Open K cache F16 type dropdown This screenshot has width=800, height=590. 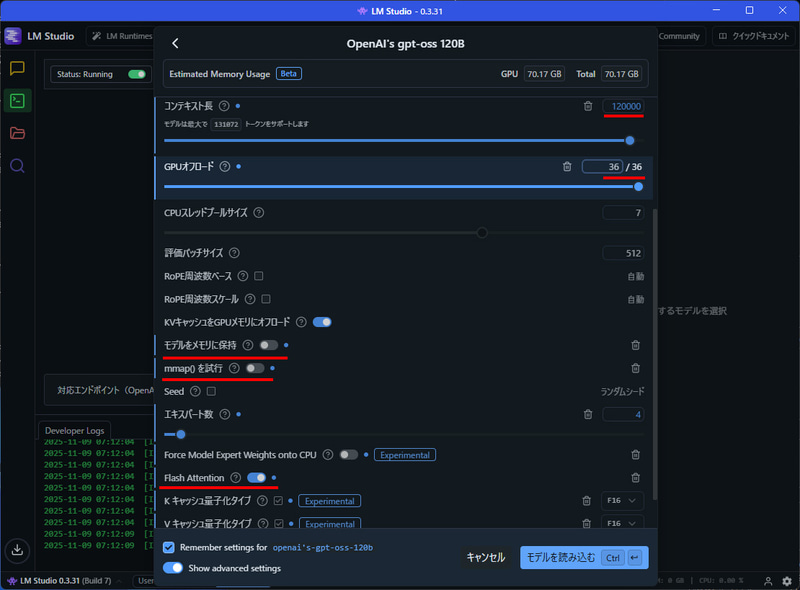click(622, 501)
